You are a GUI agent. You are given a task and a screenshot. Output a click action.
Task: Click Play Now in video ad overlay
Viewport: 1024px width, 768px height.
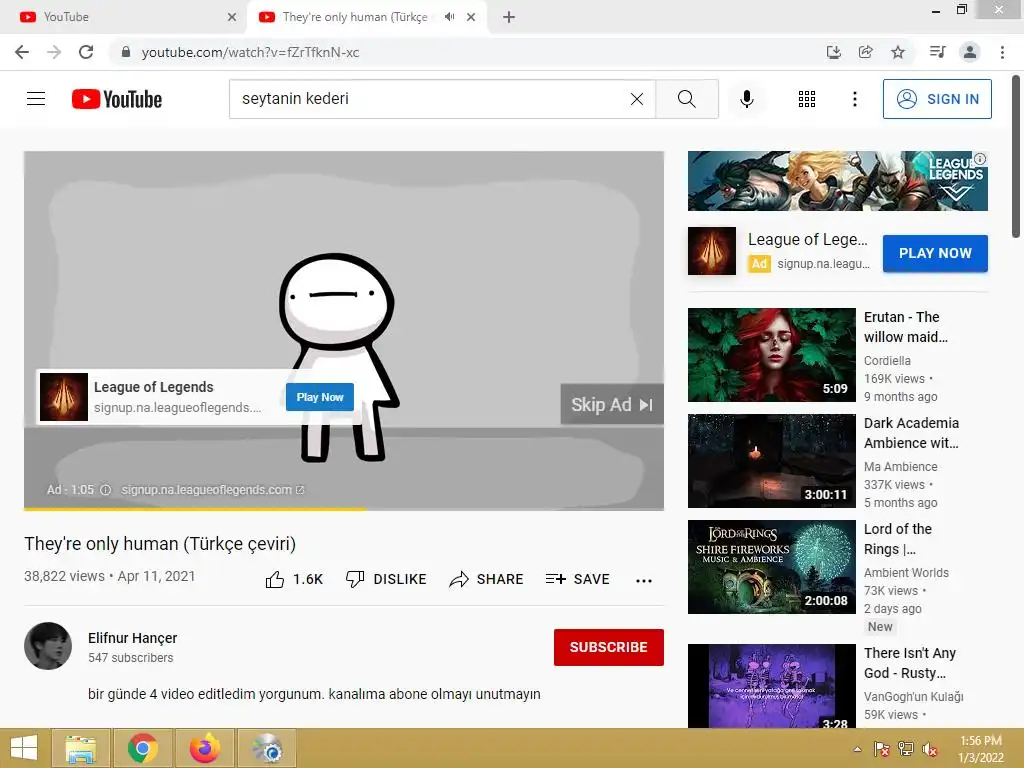coord(320,397)
